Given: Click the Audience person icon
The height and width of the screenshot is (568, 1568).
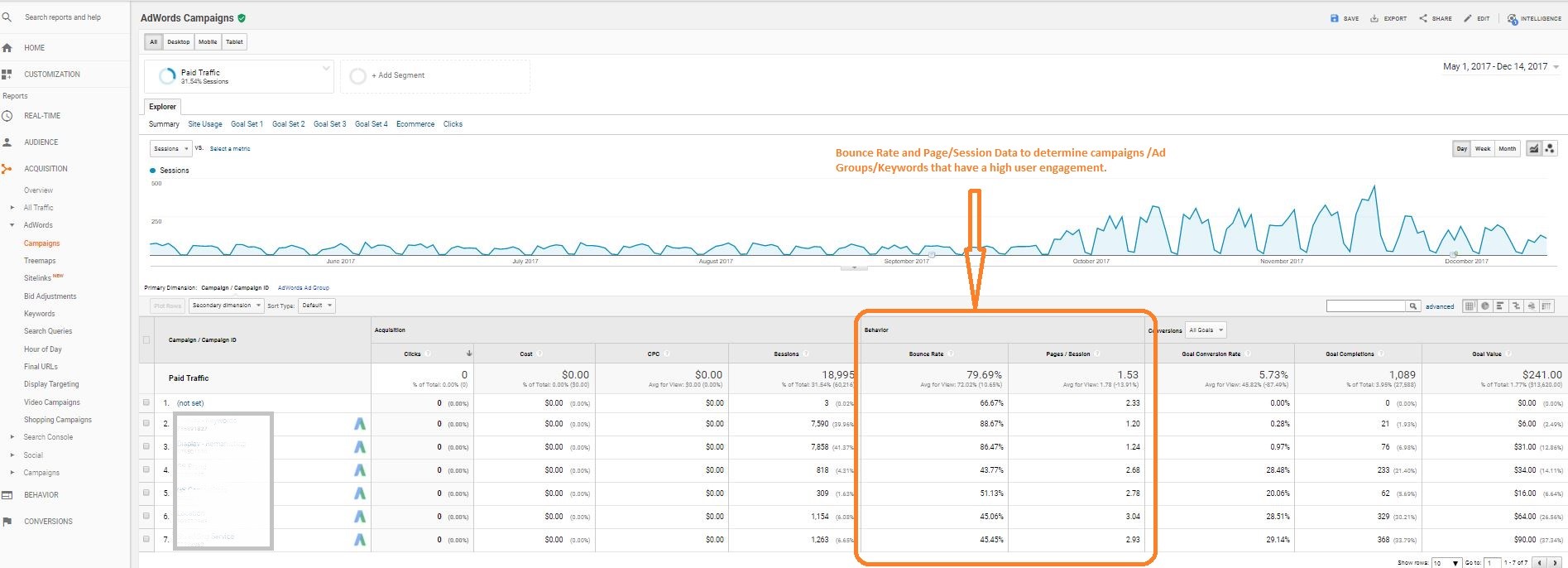Looking at the screenshot, I should click(7, 142).
